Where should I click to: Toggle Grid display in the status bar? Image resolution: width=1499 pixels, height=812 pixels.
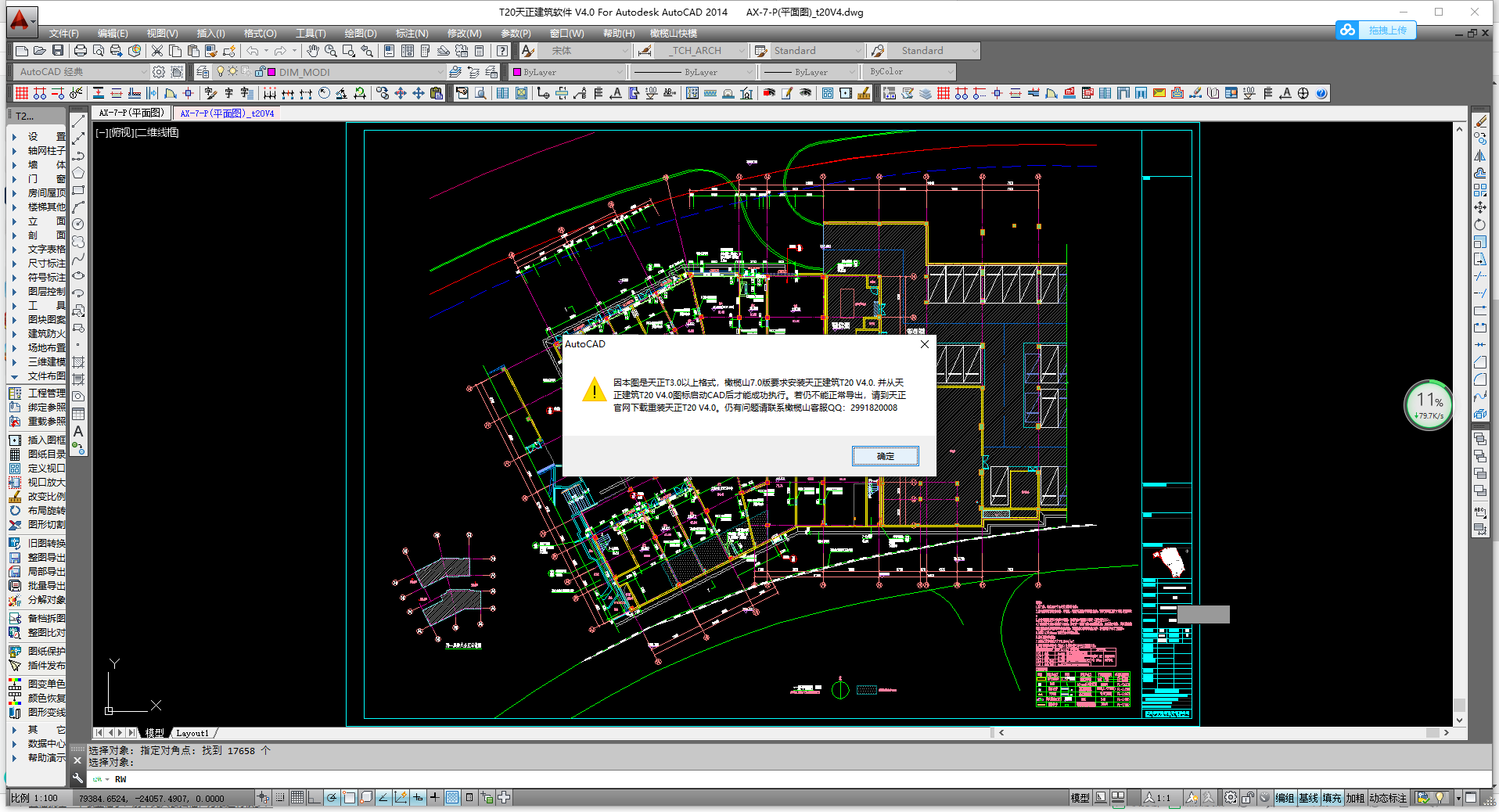click(297, 797)
